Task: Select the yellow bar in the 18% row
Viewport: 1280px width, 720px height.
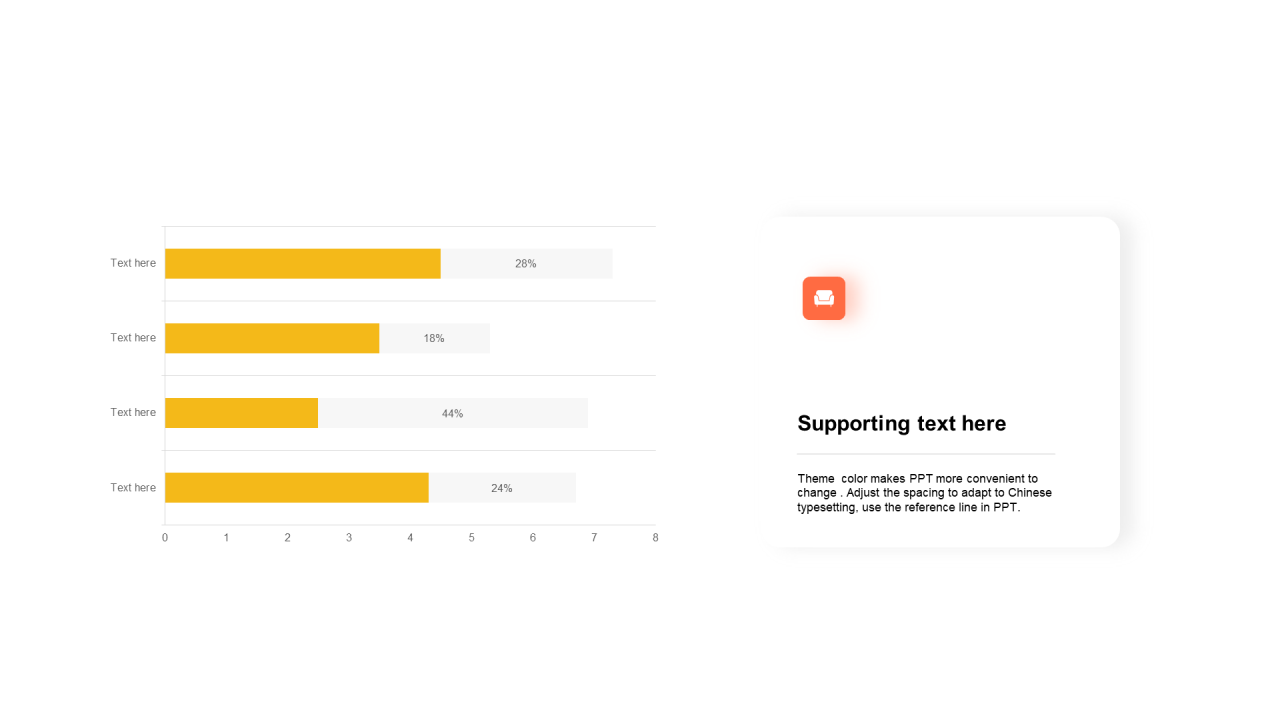Action: coord(272,338)
